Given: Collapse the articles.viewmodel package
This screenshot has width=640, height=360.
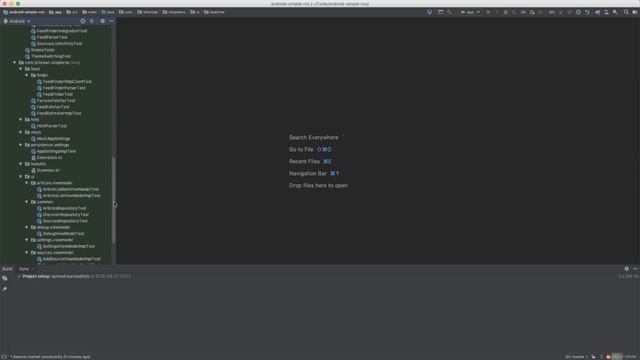Looking at the screenshot, I should coord(27,183).
